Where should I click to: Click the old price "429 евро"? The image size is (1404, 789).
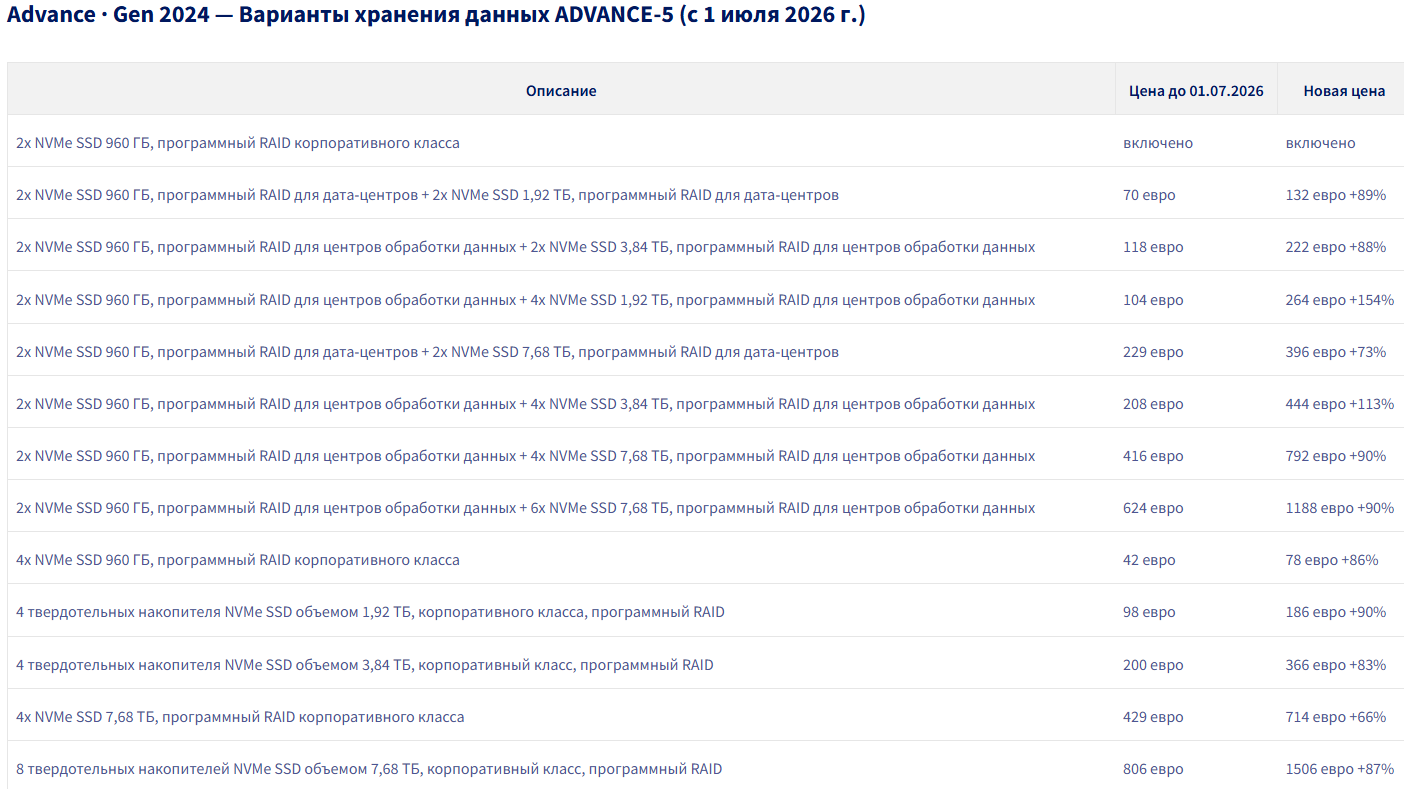[x=1153, y=717]
